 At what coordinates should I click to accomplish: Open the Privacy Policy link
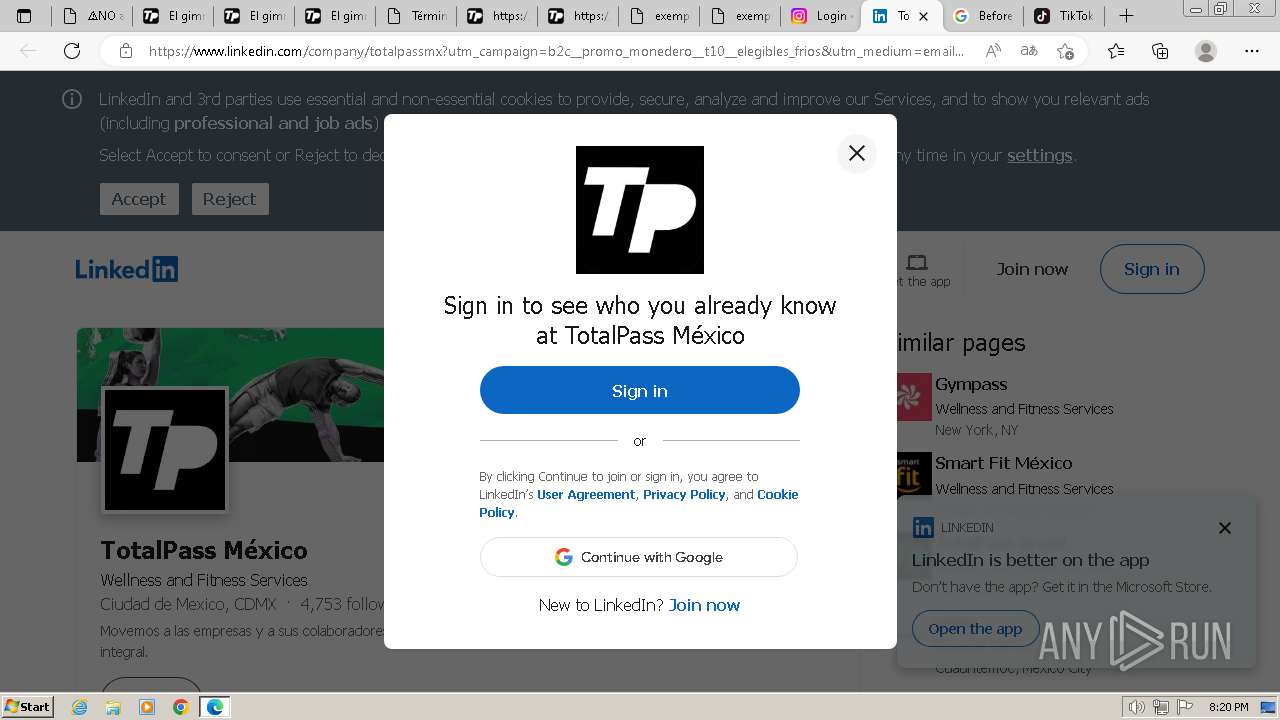(684, 494)
